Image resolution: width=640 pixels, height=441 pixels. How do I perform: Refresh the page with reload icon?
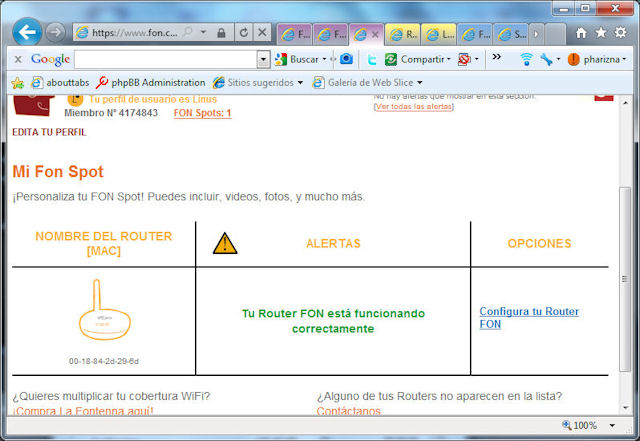pyautogui.click(x=244, y=33)
